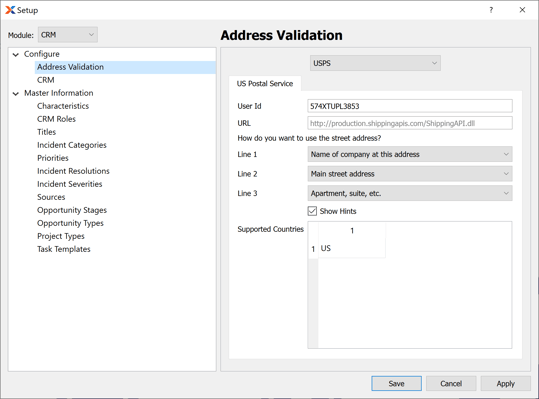Click row header 1 in Supported Countries
The height and width of the screenshot is (399, 539).
point(313,248)
